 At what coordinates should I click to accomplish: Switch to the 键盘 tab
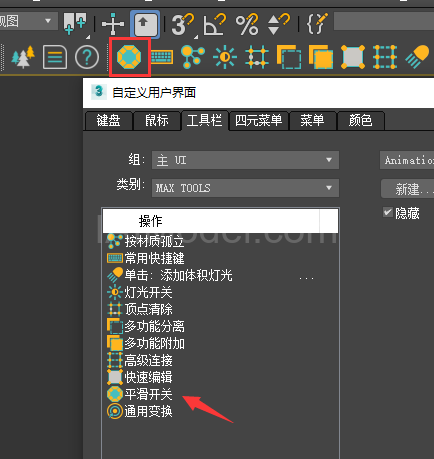click(x=108, y=120)
